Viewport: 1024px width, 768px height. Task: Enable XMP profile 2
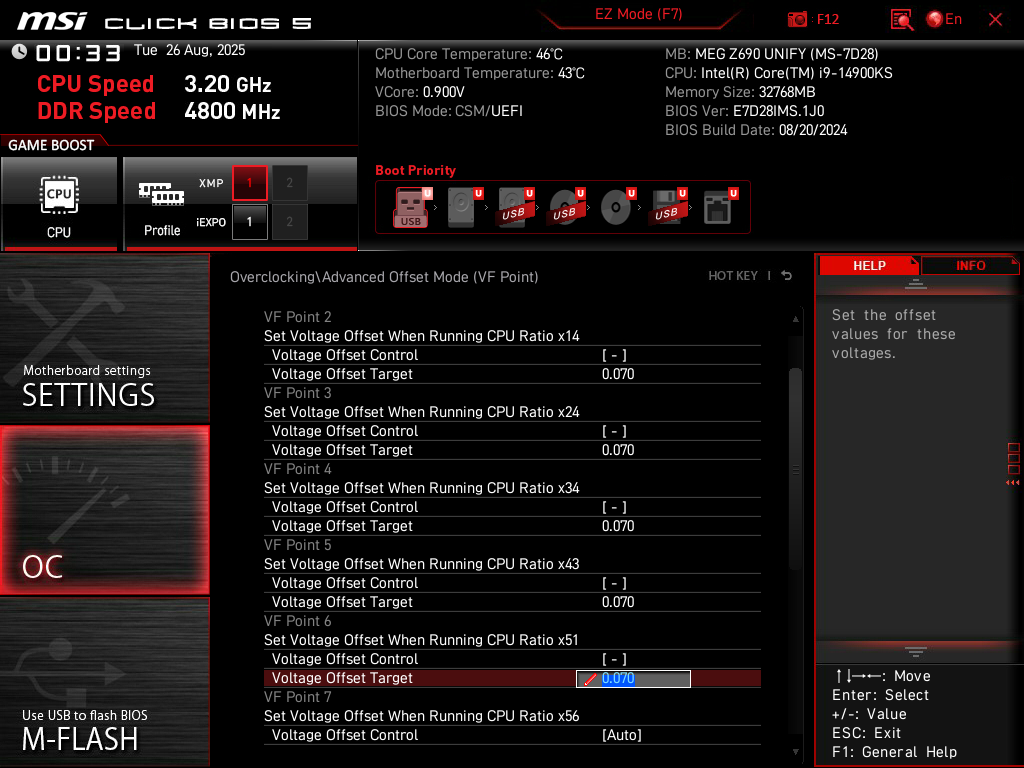pyautogui.click(x=289, y=183)
